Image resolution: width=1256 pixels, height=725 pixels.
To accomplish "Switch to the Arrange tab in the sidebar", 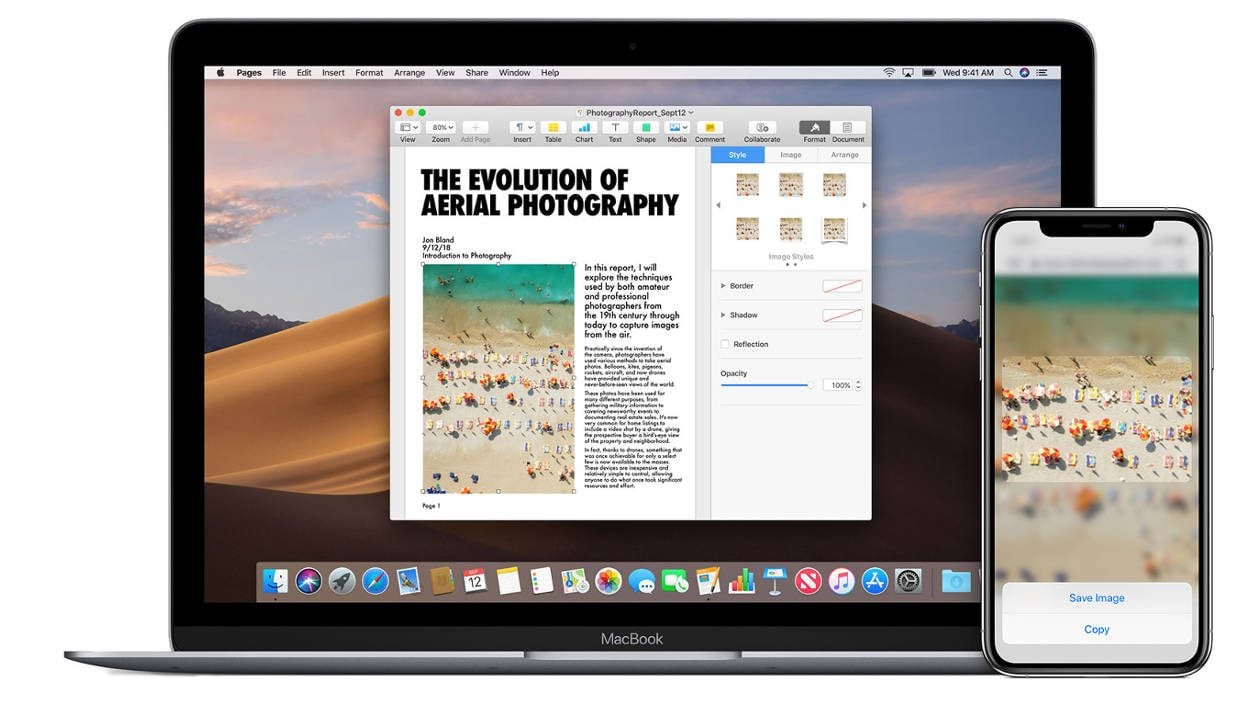I will pos(845,155).
